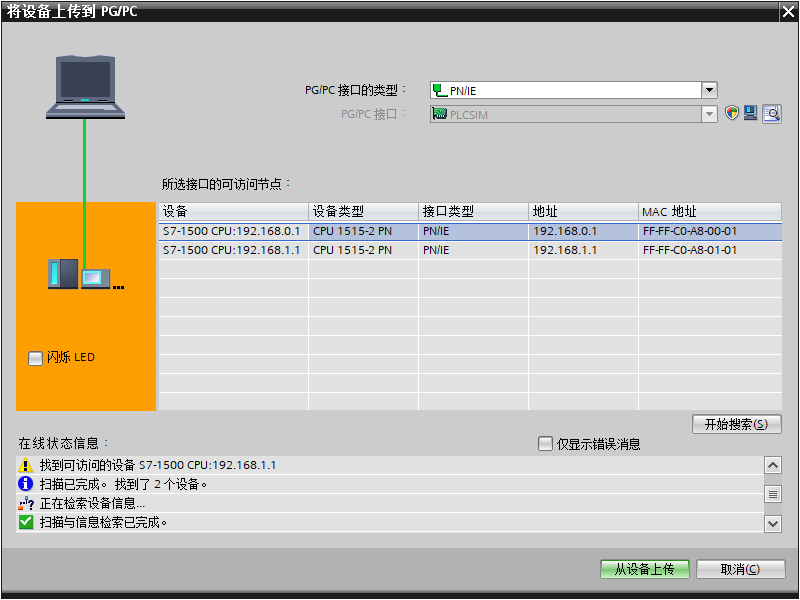Click the 设备类型 column header
This screenshot has width=800, height=600.
(363, 211)
